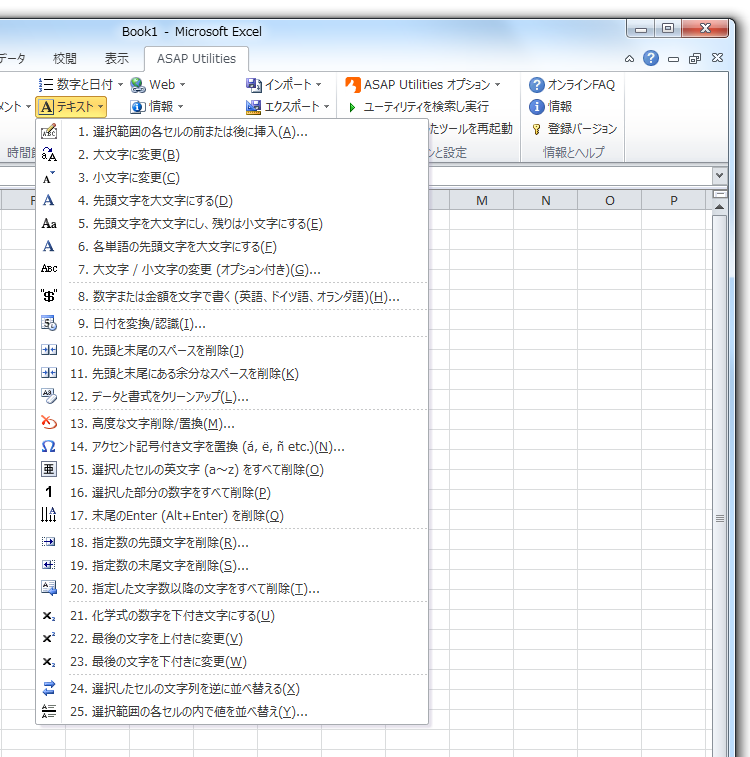This screenshot has height=757, width=750.
Task: Click ユーティリティを検索し実行 button
Action: pos(419,107)
